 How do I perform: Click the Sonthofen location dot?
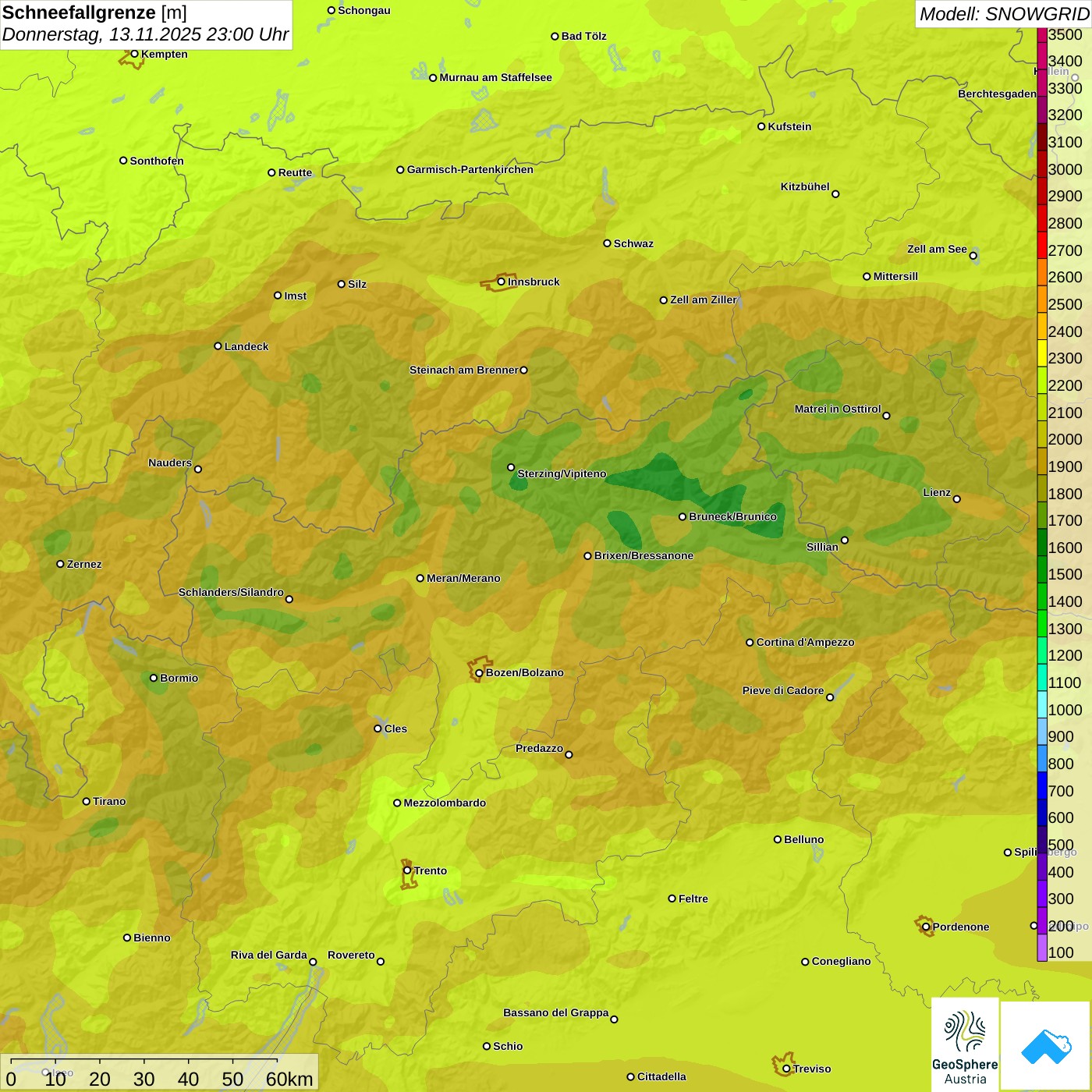tap(123, 161)
